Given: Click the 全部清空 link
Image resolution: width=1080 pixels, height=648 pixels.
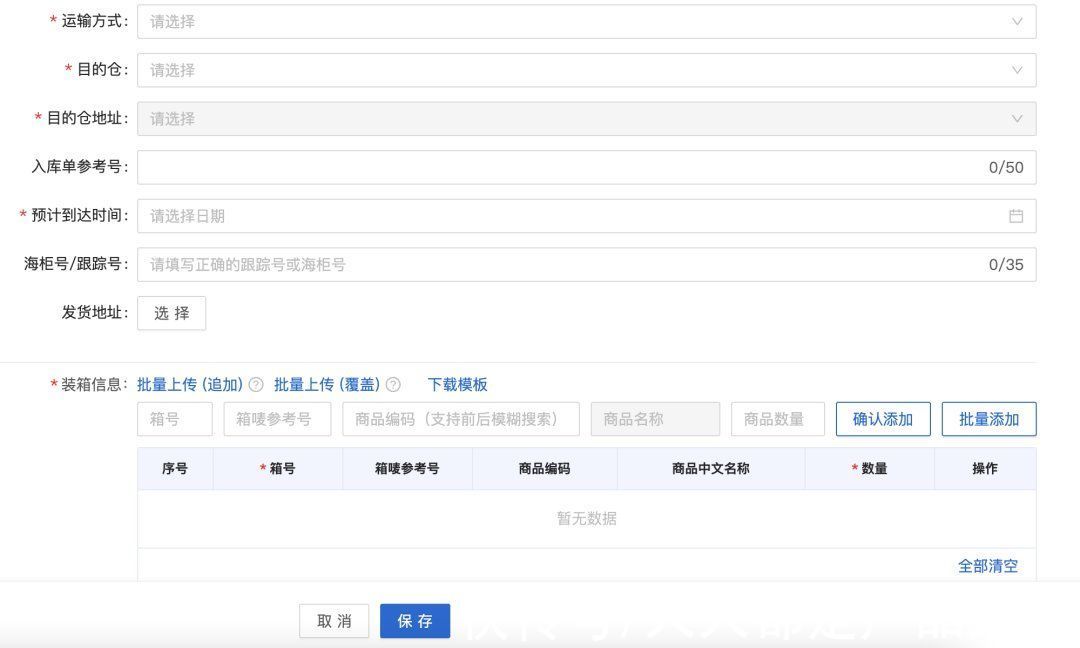Looking at the screenshot, I should point(988,566).
